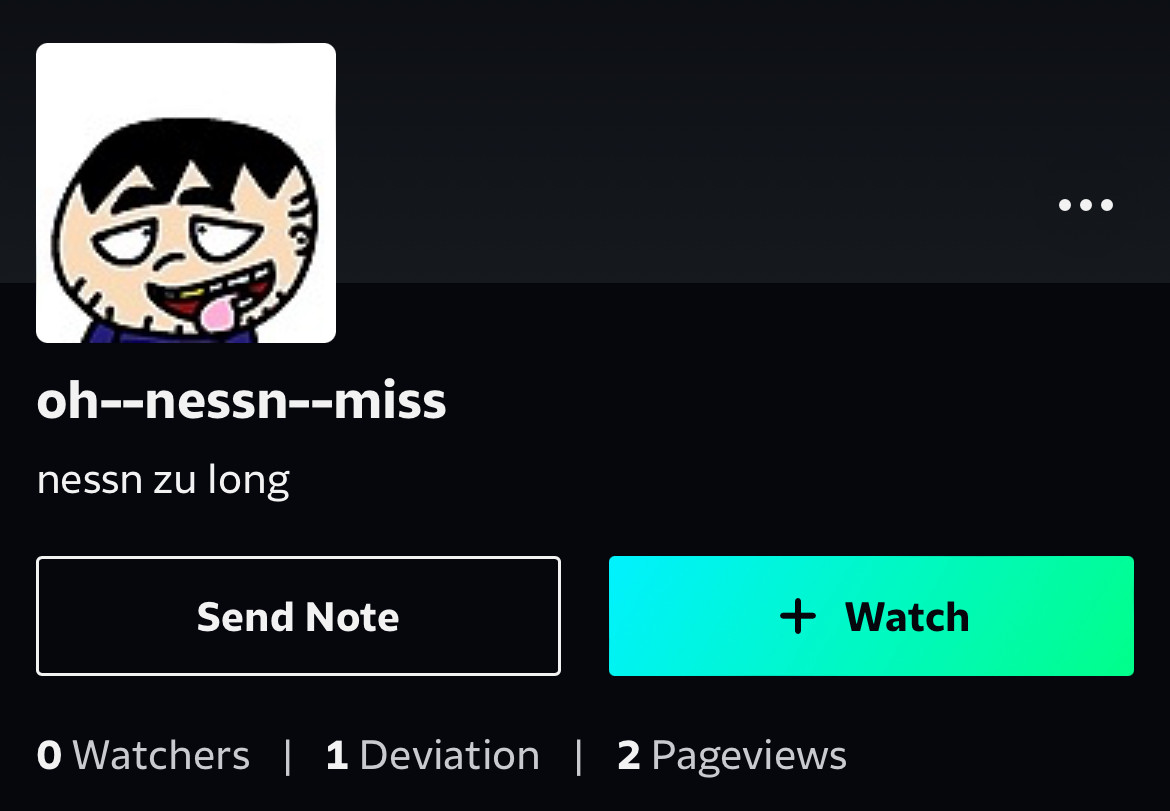Viewport: 1170px width, 811px height.
Task: Watch this deviant with the gradient button
Action: coord(871,616)
